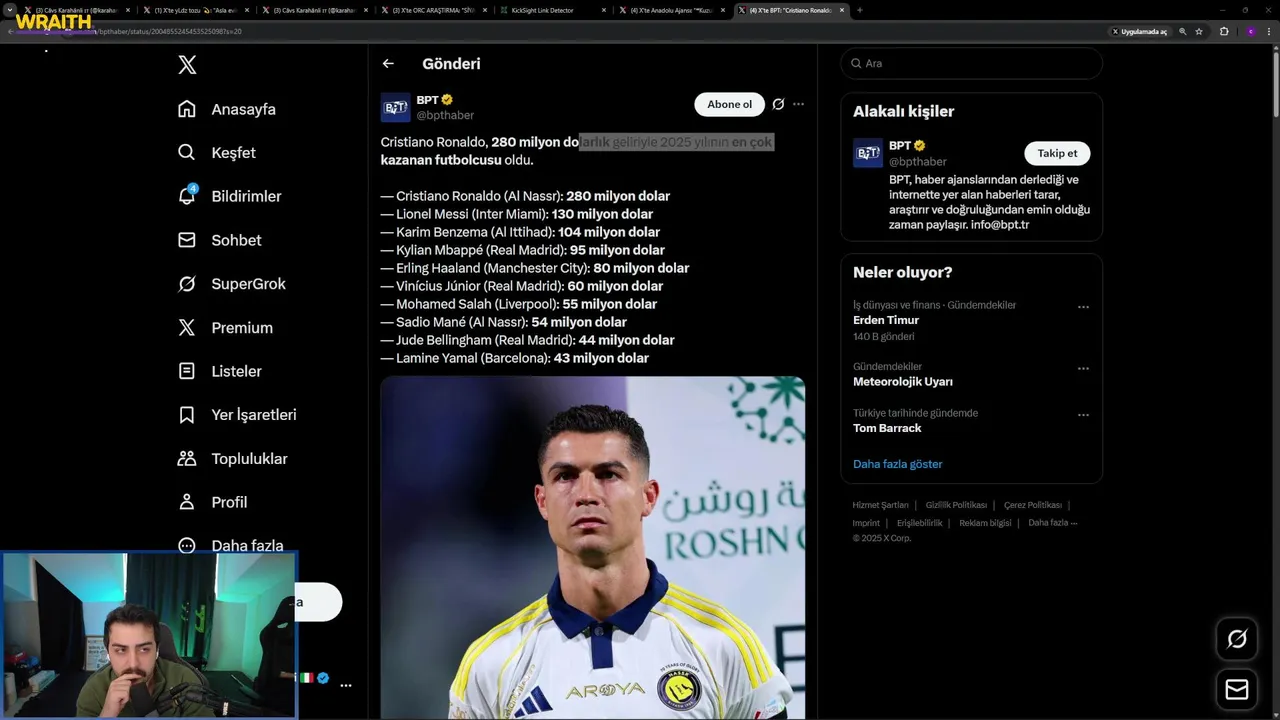Image resolution: width=1280 pixels, height=720 pixels.
Task: Click the zoom magnifier in address bar
Action: [1183, 31]
